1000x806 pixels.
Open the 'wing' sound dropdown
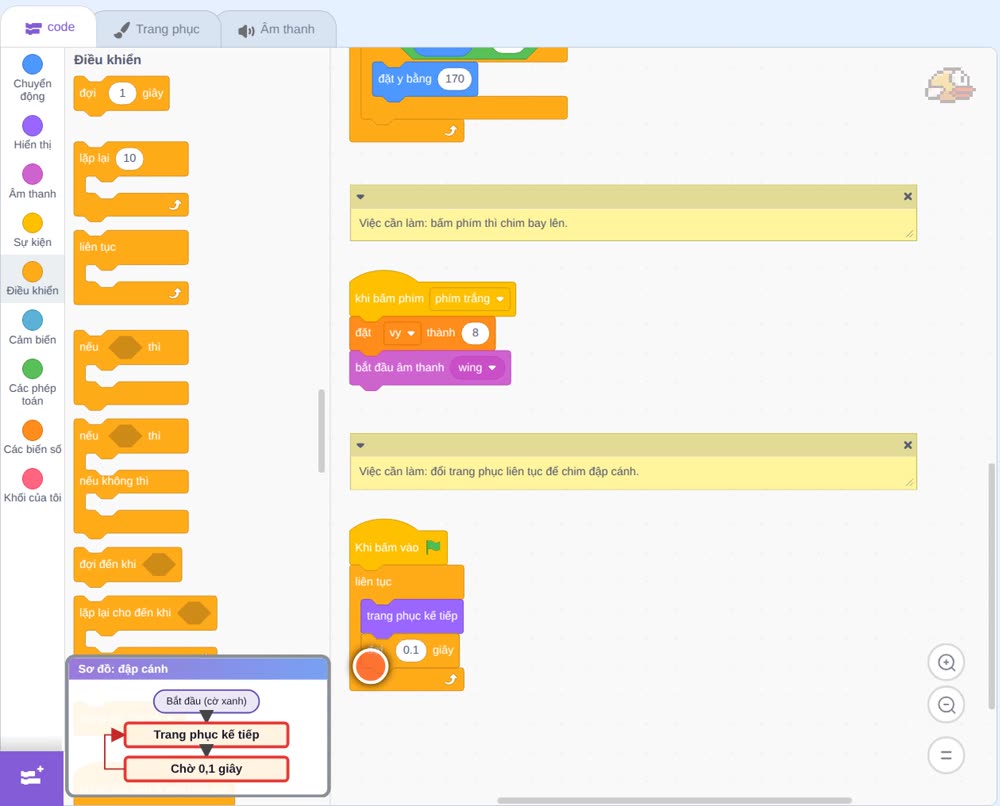[477, 367]
